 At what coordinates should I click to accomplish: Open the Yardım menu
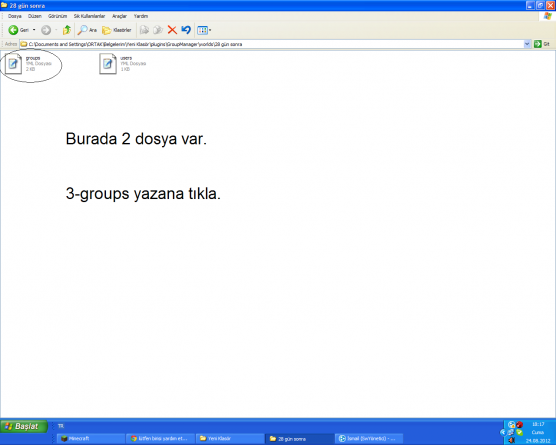coord(141,16)
